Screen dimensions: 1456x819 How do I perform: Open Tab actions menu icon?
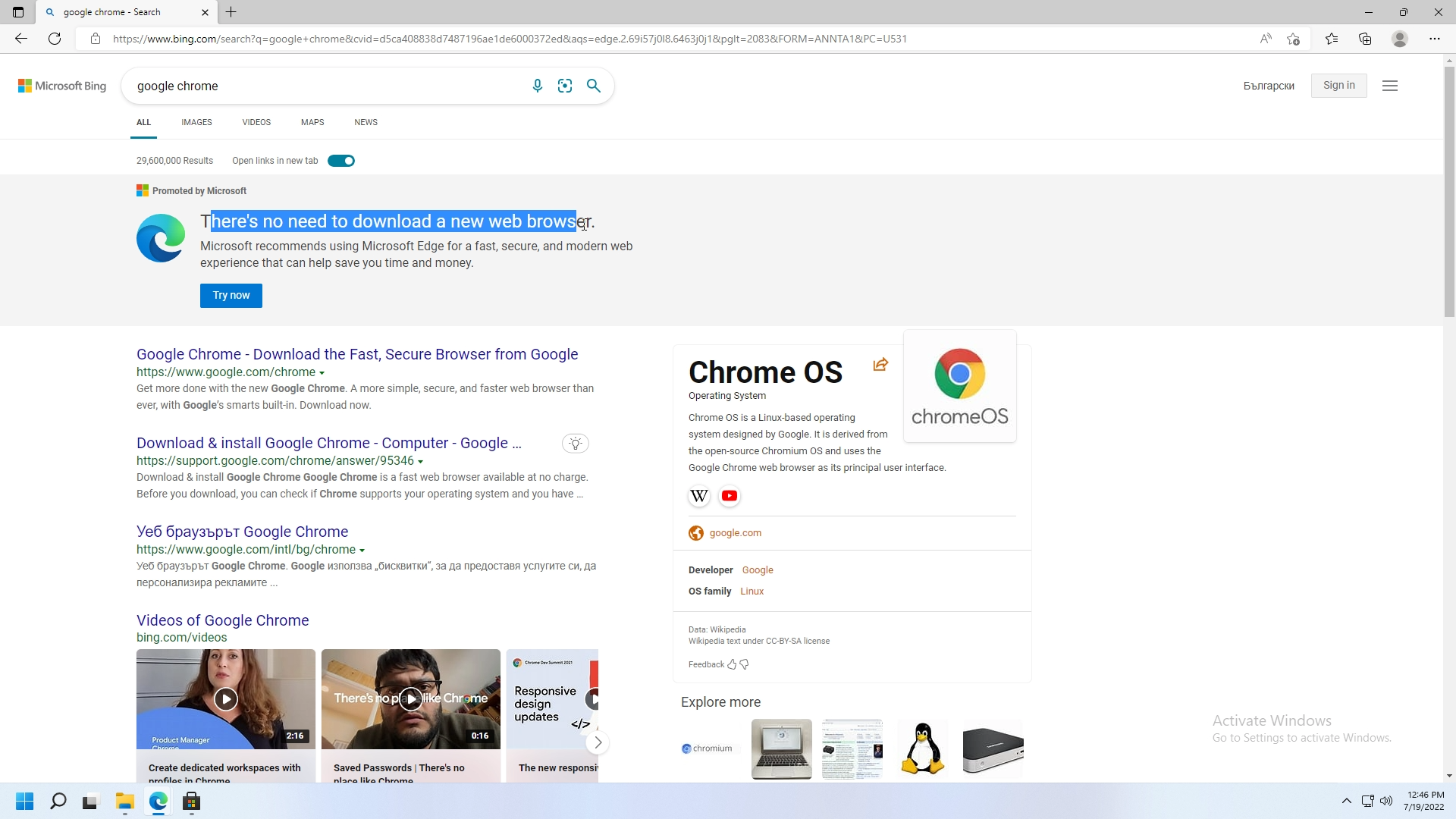point(18,12)
